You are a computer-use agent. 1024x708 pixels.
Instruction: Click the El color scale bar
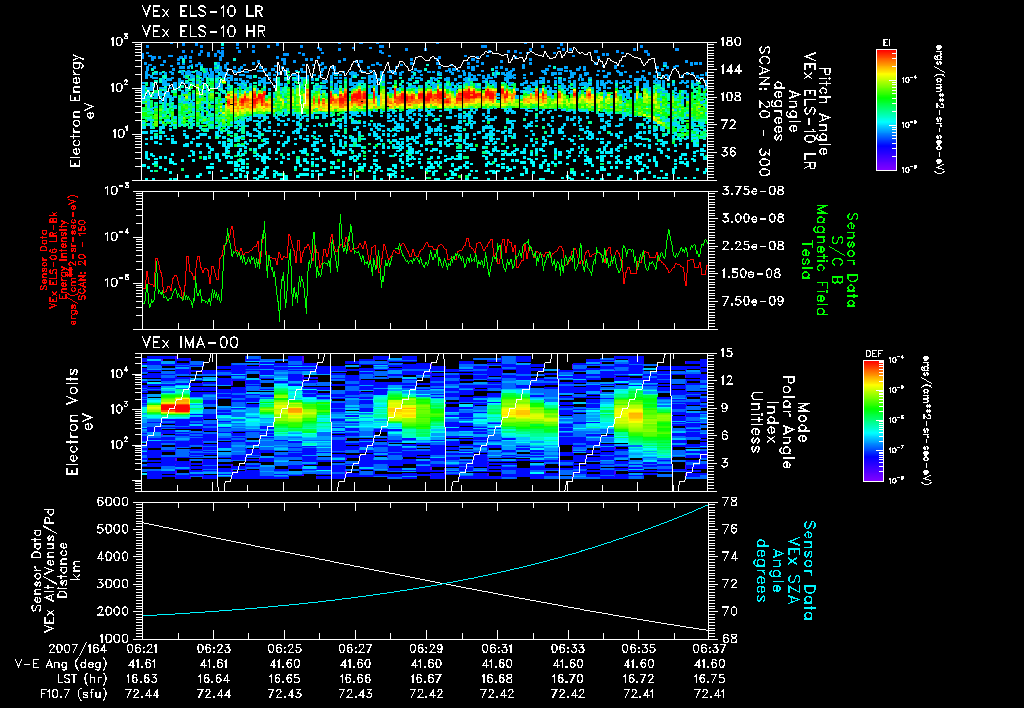pos(886,109)
